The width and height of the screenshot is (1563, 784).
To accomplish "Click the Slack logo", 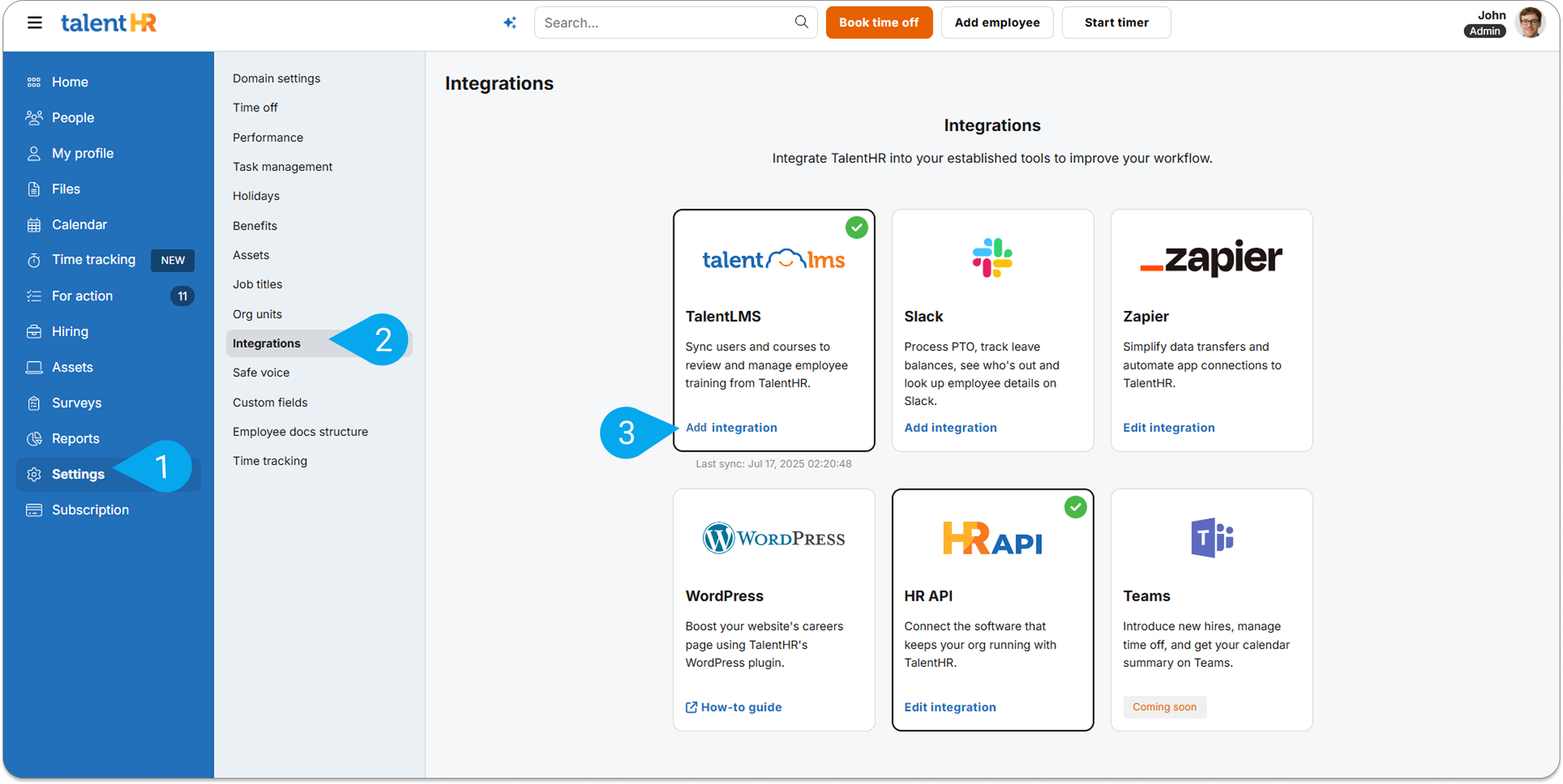I will 992,258.
